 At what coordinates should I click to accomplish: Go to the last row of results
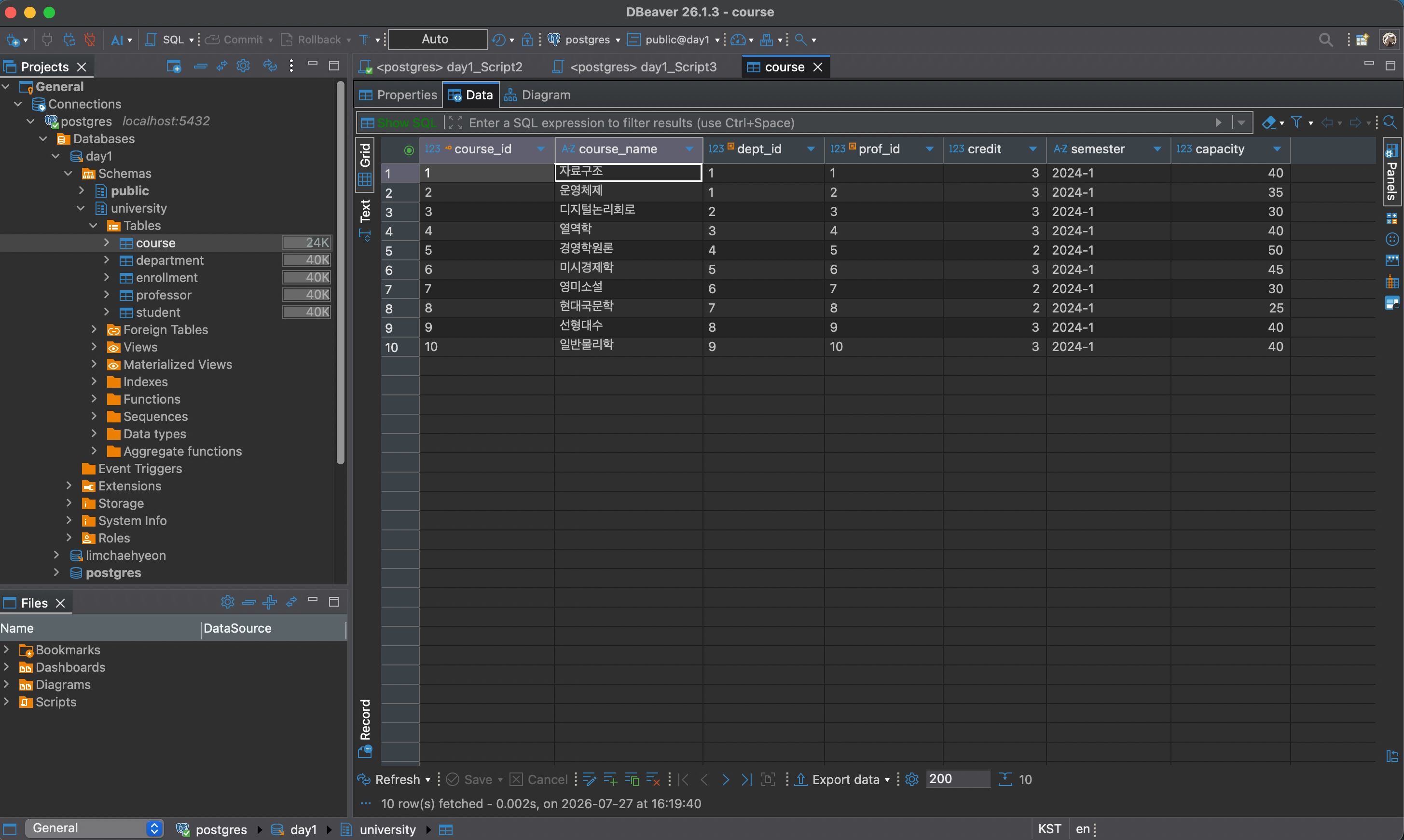[747, 779]
